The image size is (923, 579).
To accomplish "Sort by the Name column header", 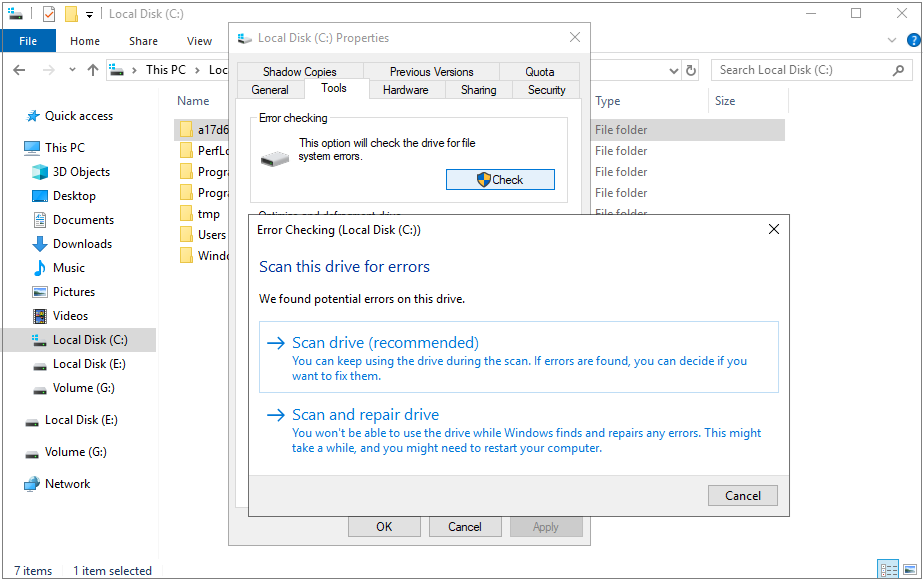I will point(193,101).
